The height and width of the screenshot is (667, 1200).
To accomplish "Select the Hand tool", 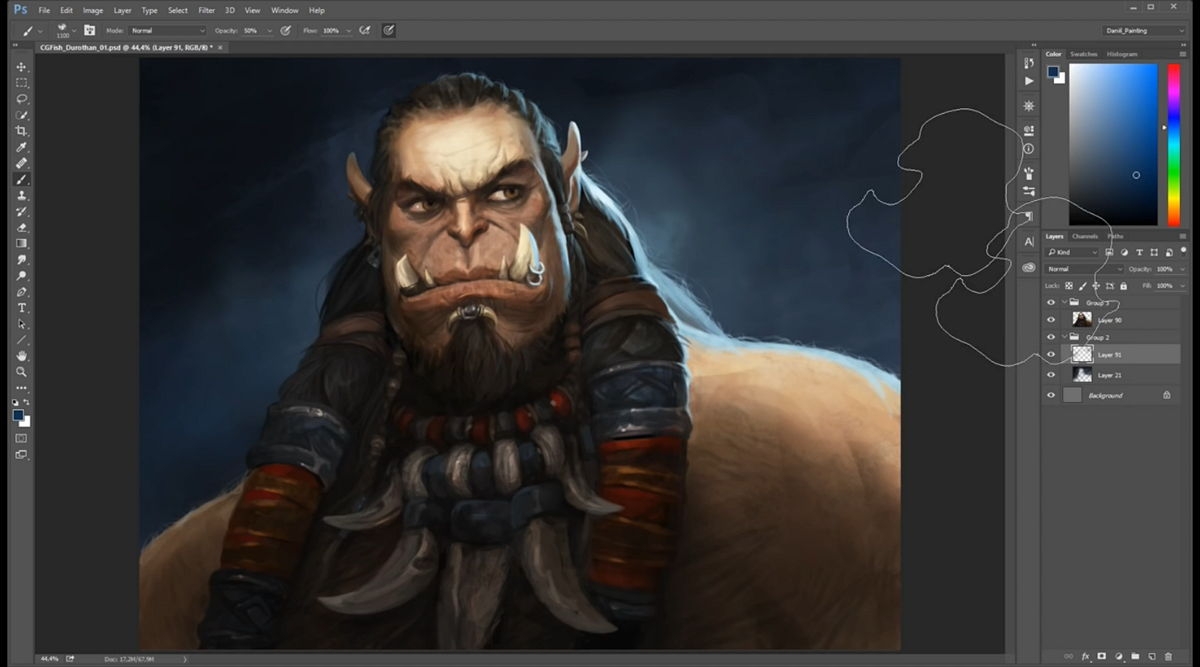I will tap(22, 356).
